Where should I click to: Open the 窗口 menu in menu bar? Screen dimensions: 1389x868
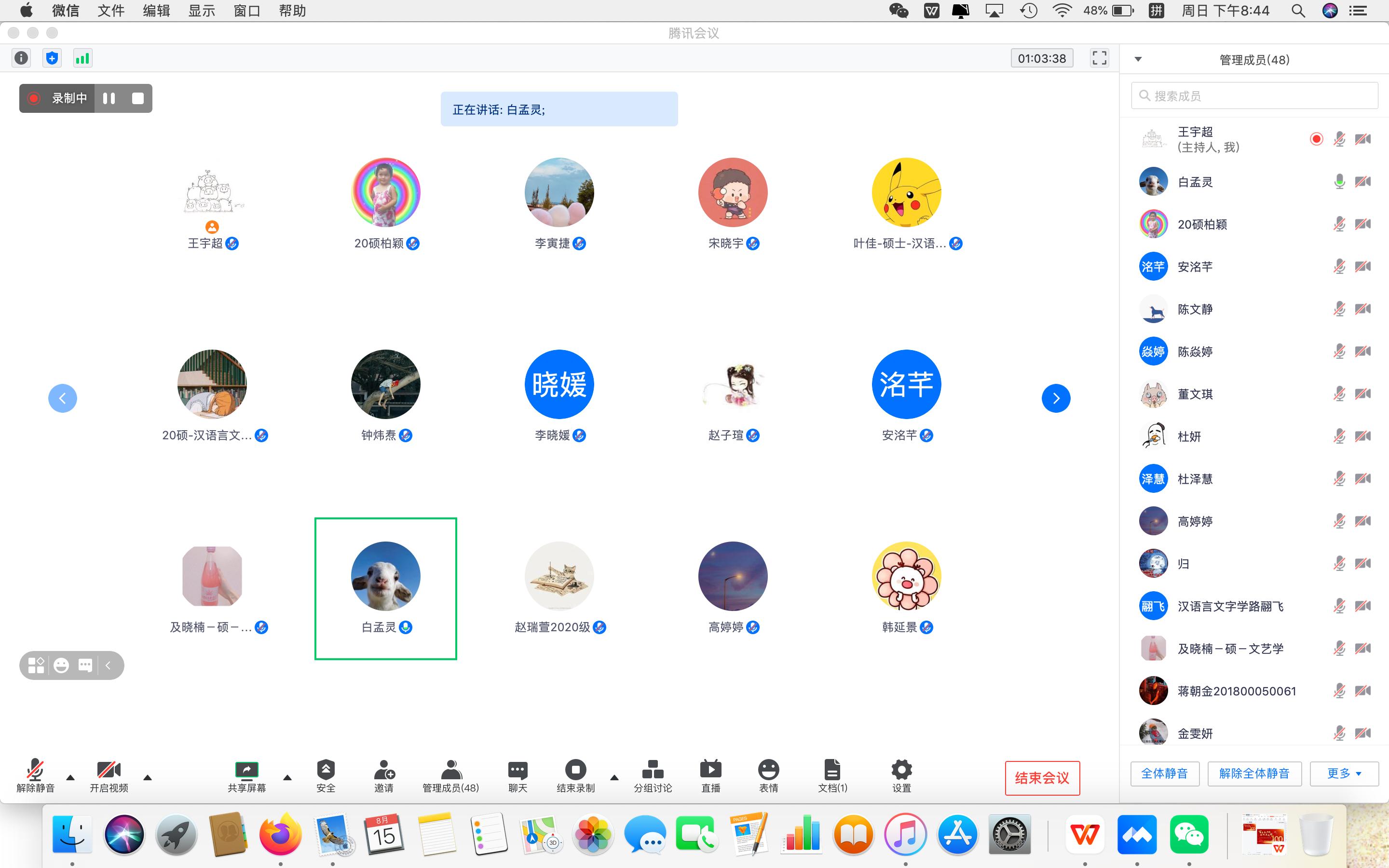[x=247, y=10]
